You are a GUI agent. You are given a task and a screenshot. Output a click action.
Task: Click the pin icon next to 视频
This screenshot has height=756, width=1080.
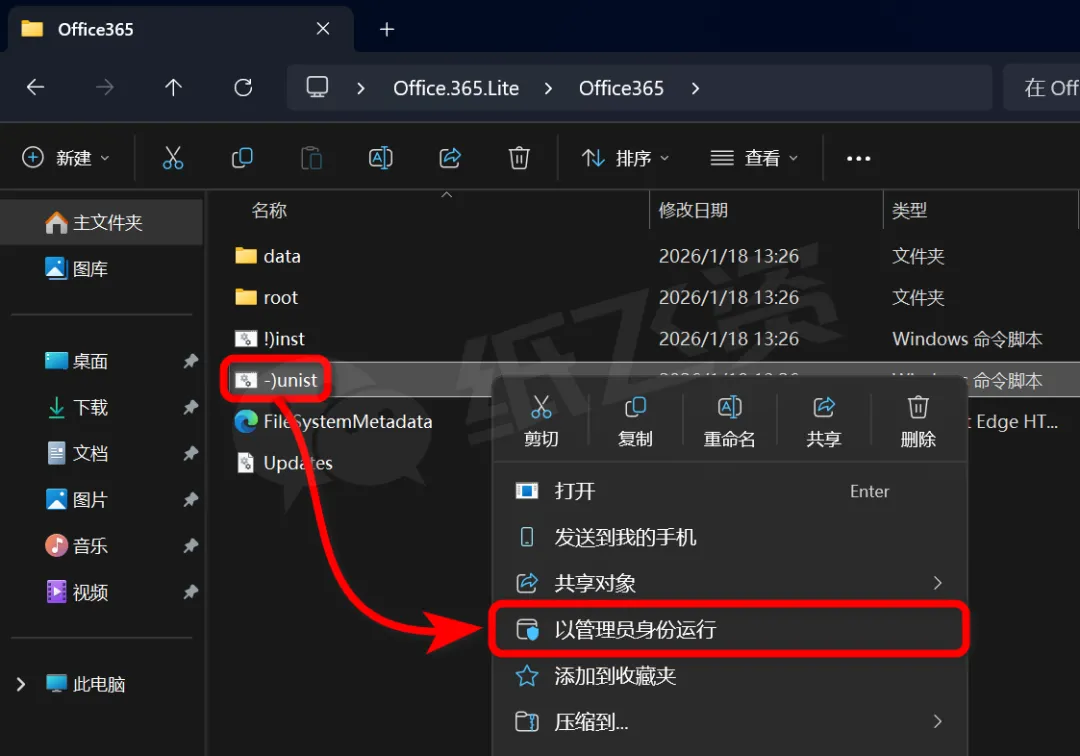(x=191, y=591)
